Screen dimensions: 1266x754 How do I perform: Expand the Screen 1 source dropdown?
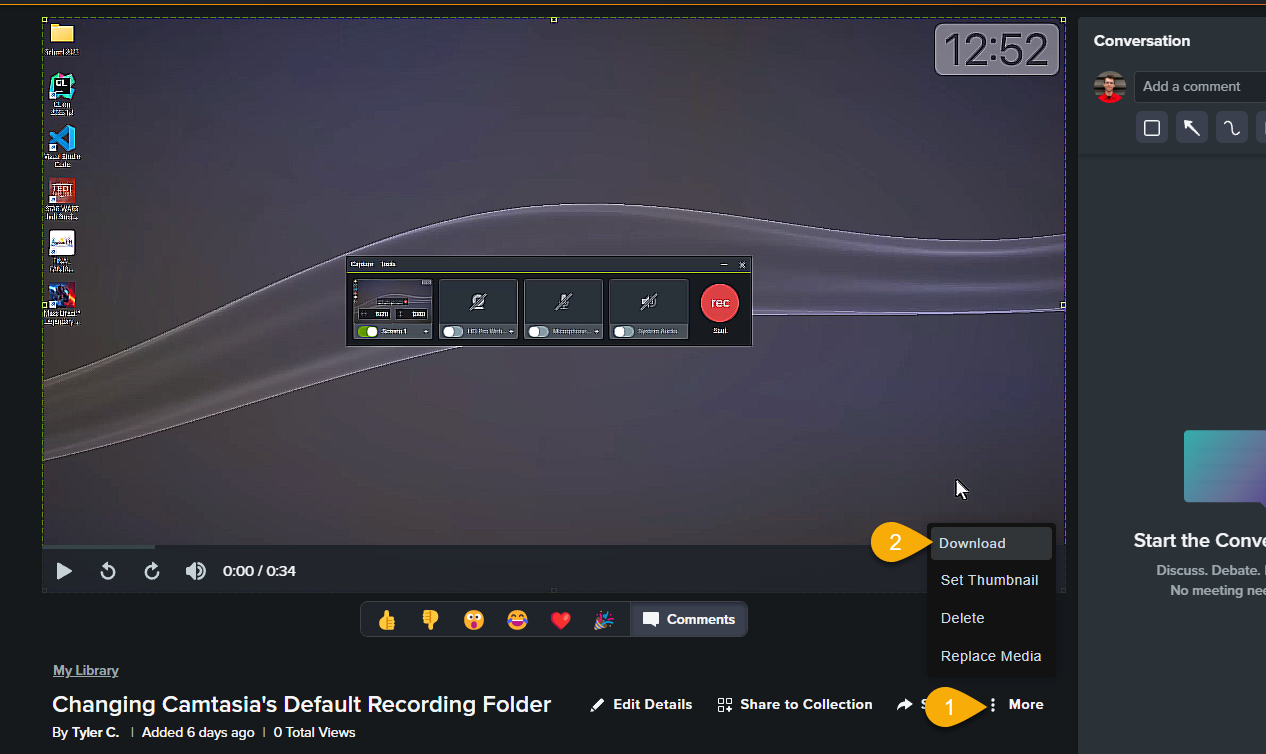point(426,331)
